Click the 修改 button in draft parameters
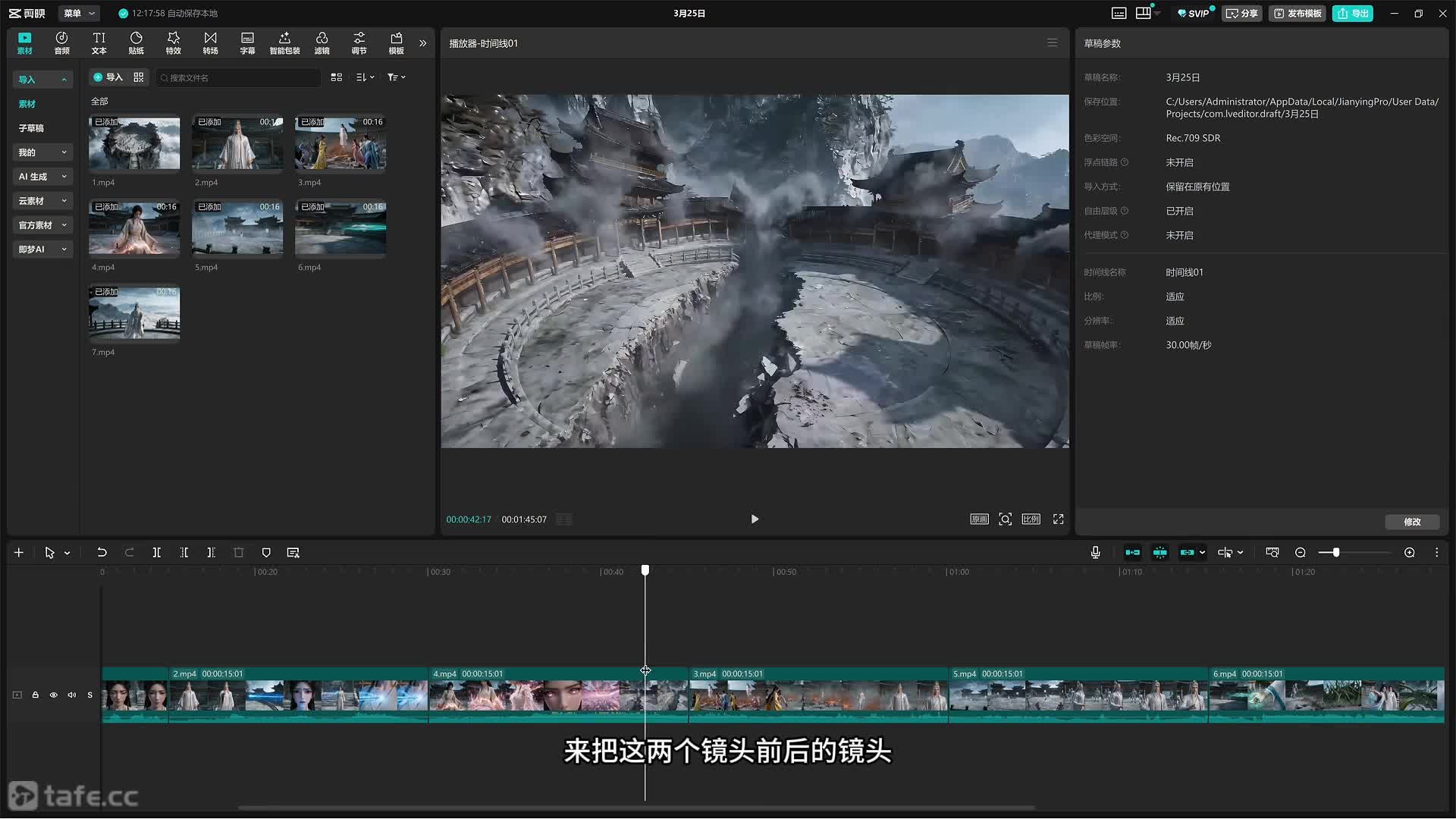Screen dimensions: 1456x819 point(1411,522)
